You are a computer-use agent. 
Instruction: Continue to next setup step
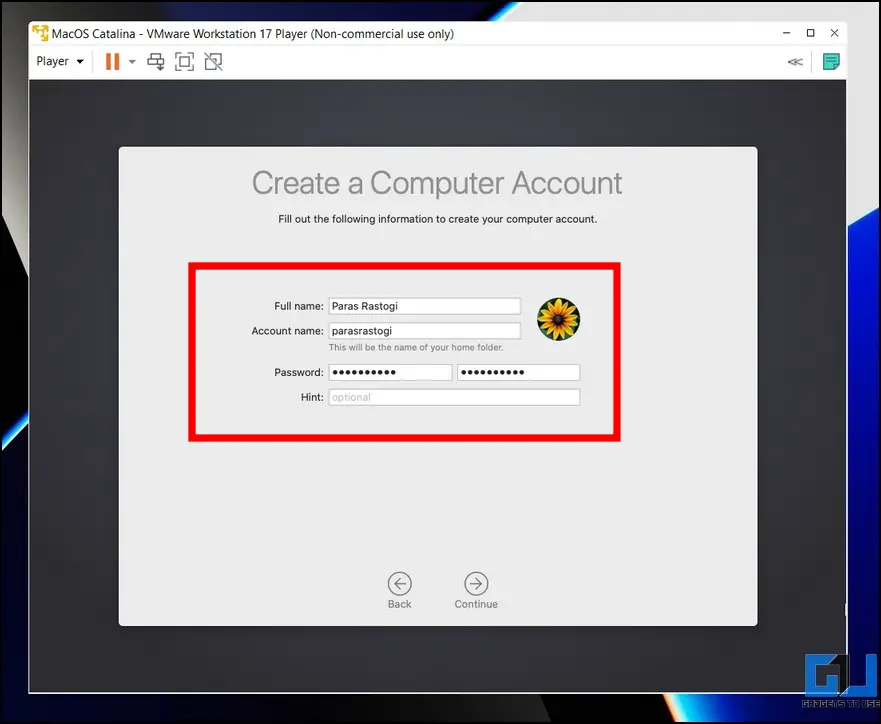(476, 590)
